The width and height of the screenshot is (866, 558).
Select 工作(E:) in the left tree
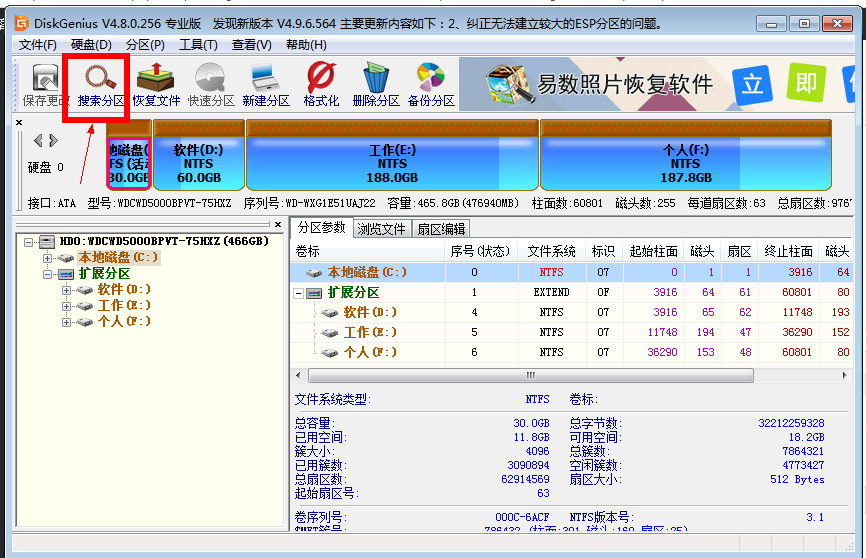(124, 306)
